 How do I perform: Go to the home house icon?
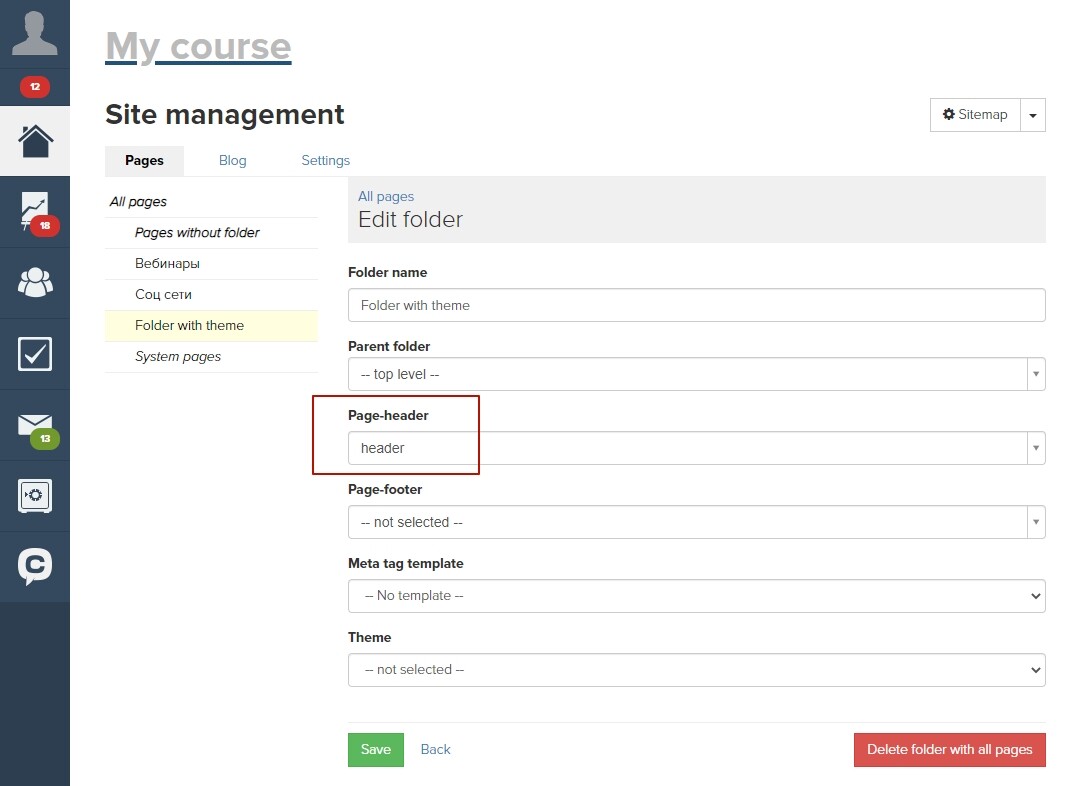click(35, 141)
